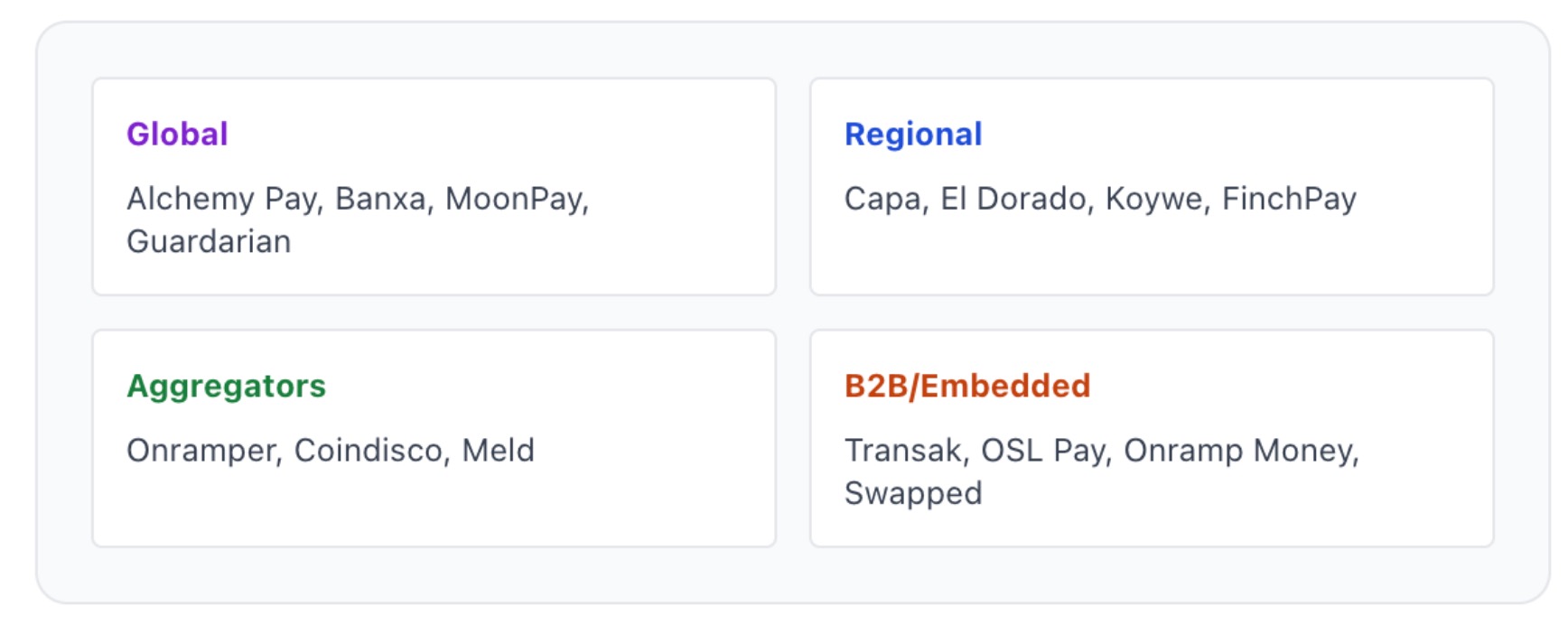Click Alchemy Pay in the Global card
This screenshot has height=625, width=1568.
click(x=223, y=199)
